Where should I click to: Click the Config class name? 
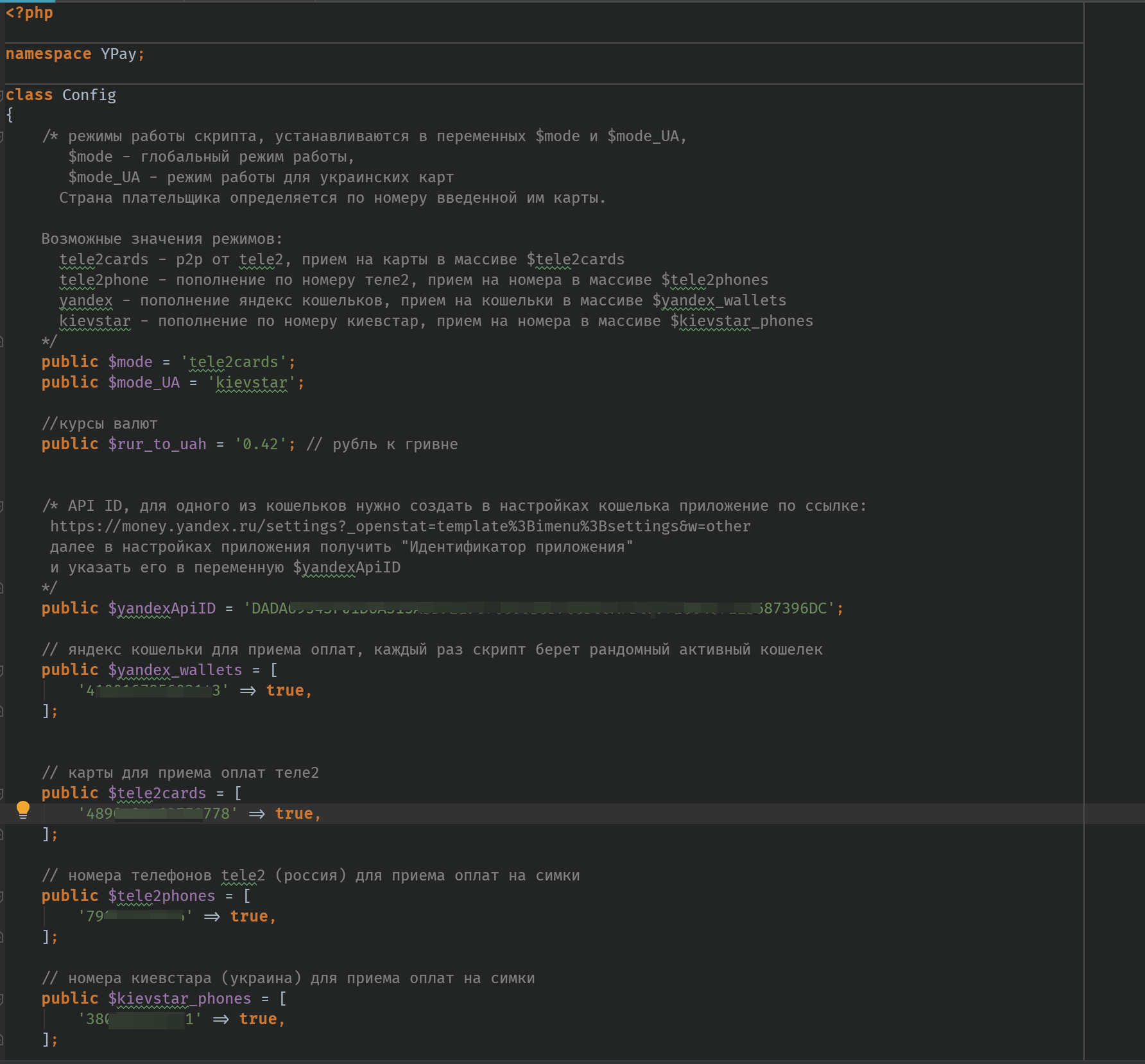(x=89, y=96)
